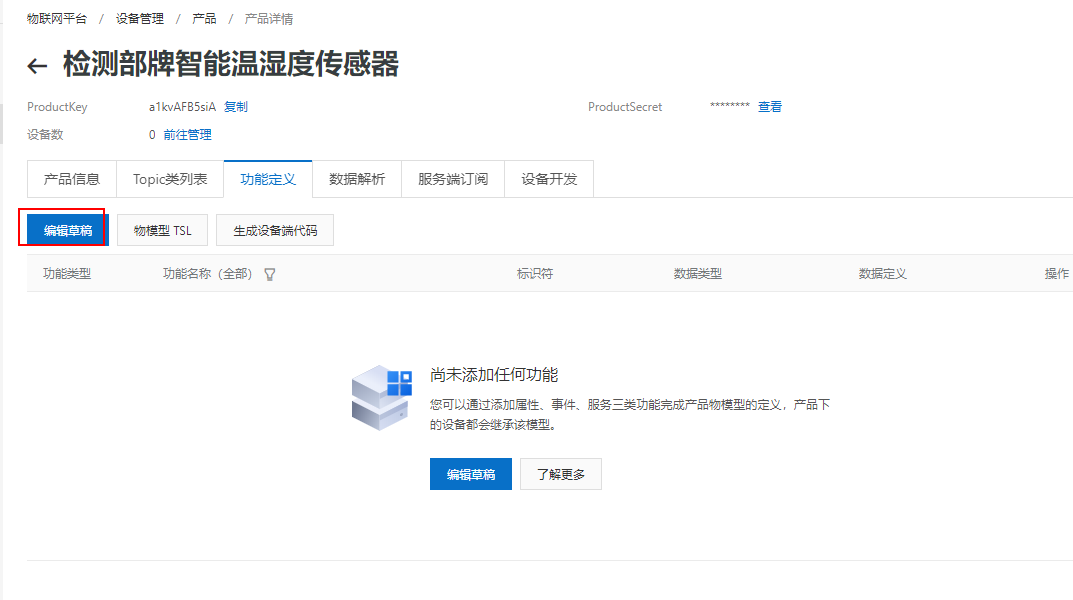Click the 功能类型 column header

coord(67,274)
